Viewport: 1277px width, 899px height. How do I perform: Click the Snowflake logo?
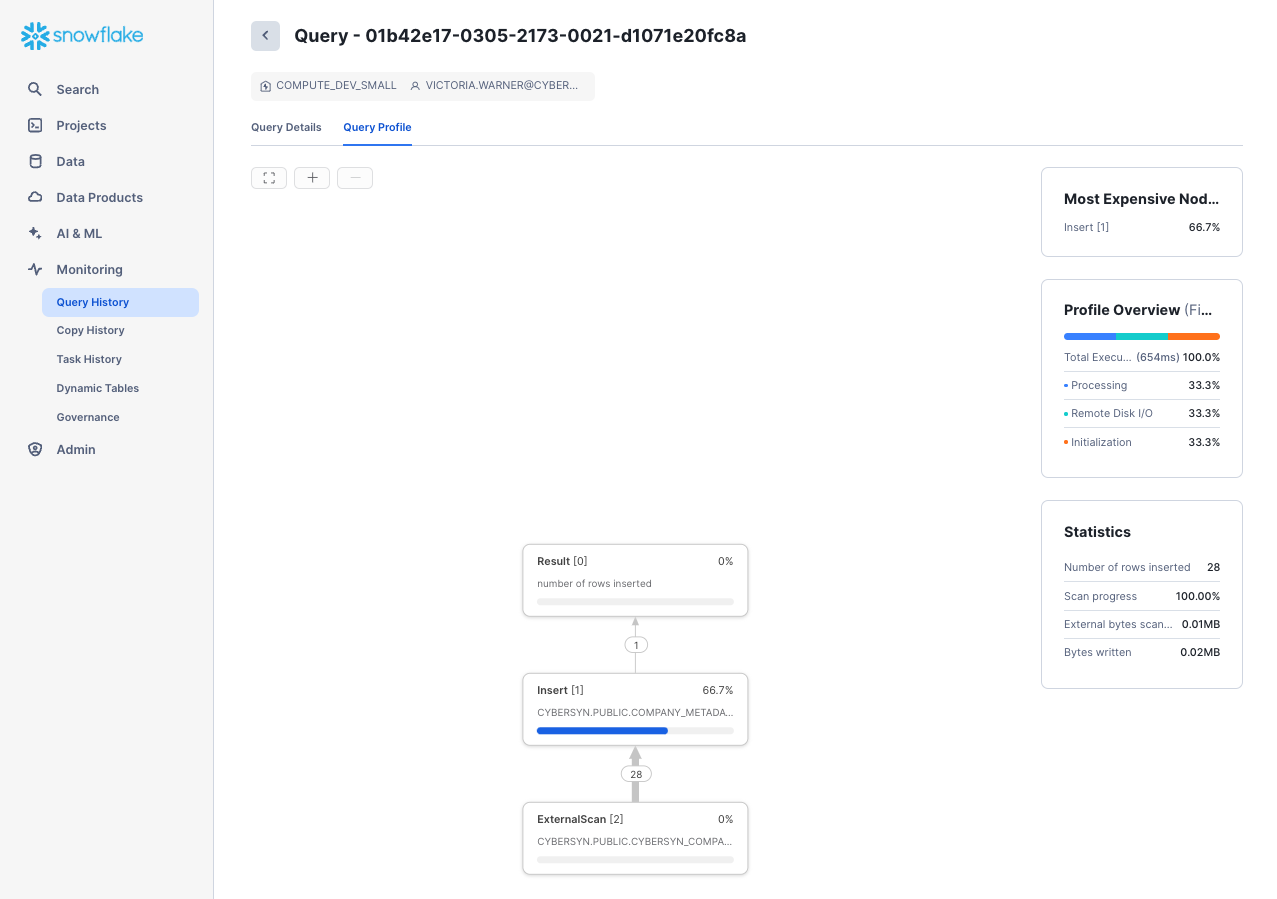point(82,36)
